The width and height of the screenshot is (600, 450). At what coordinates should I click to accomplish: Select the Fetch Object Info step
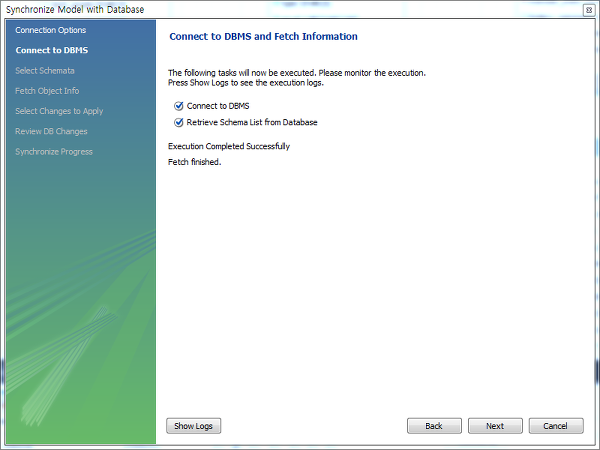(47, 91)
